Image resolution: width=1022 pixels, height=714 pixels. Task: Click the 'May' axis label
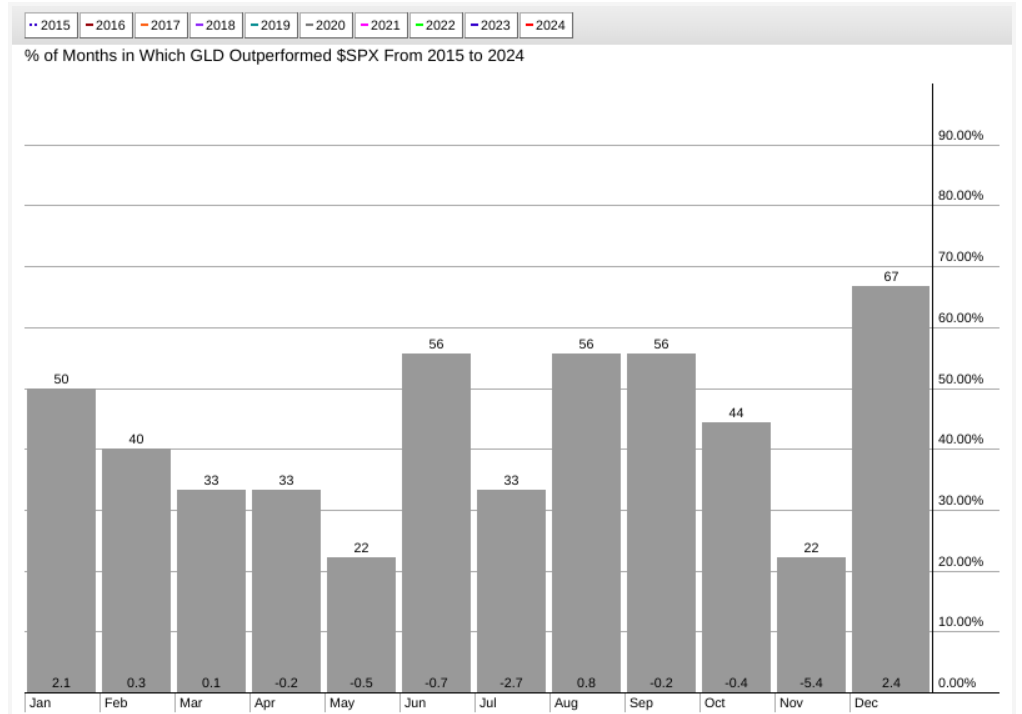pyautogui.click(x=342, y=703)
